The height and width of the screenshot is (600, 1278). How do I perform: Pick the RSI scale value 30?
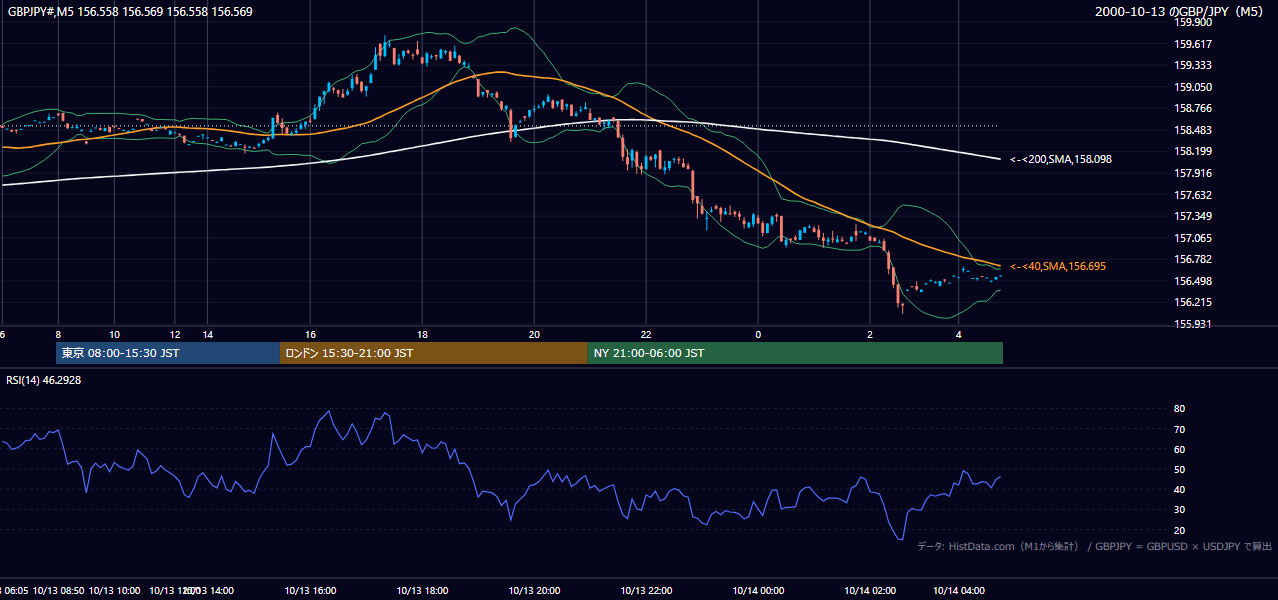point(1180,510)
